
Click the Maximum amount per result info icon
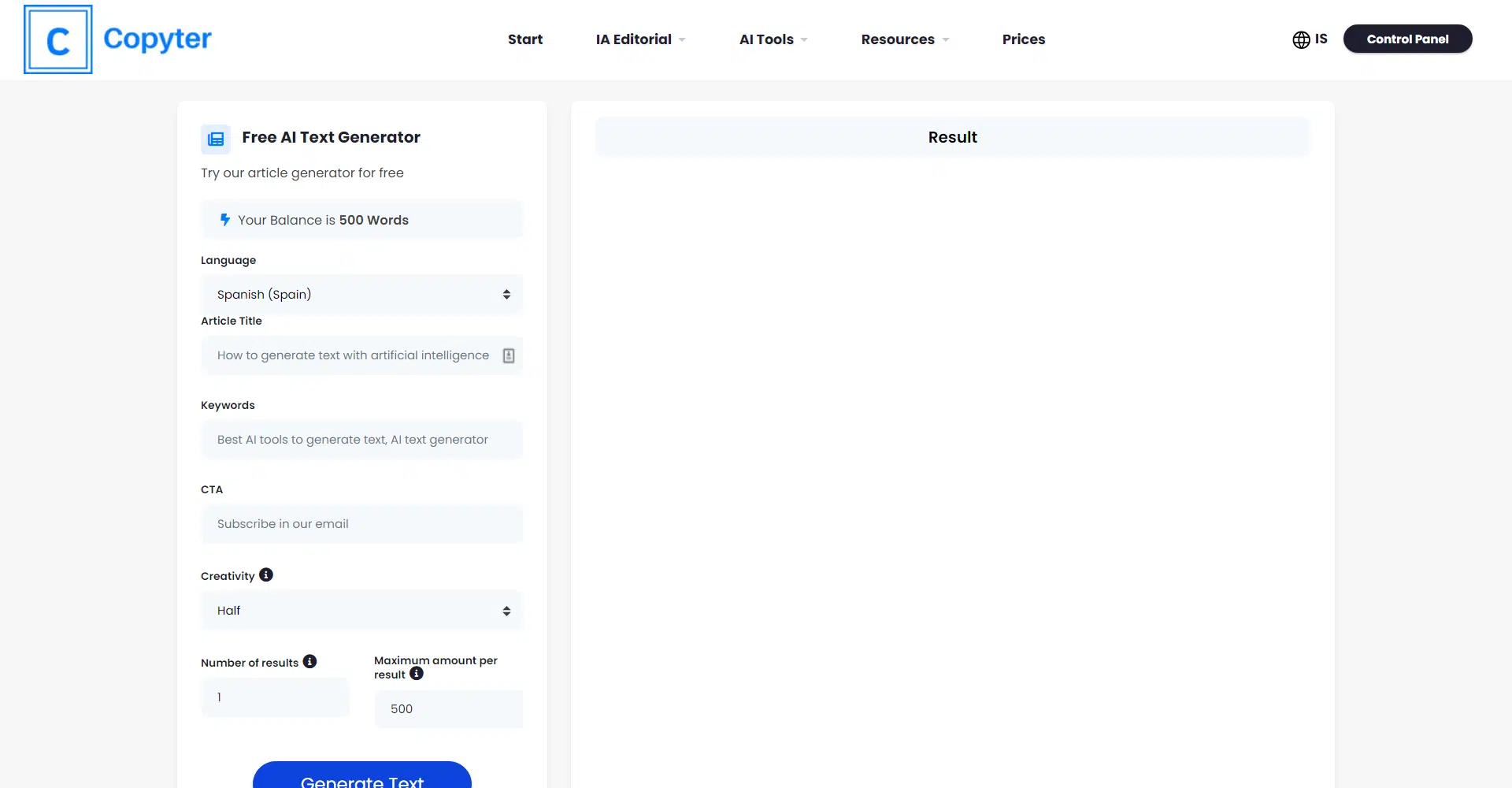pos(417,674)
